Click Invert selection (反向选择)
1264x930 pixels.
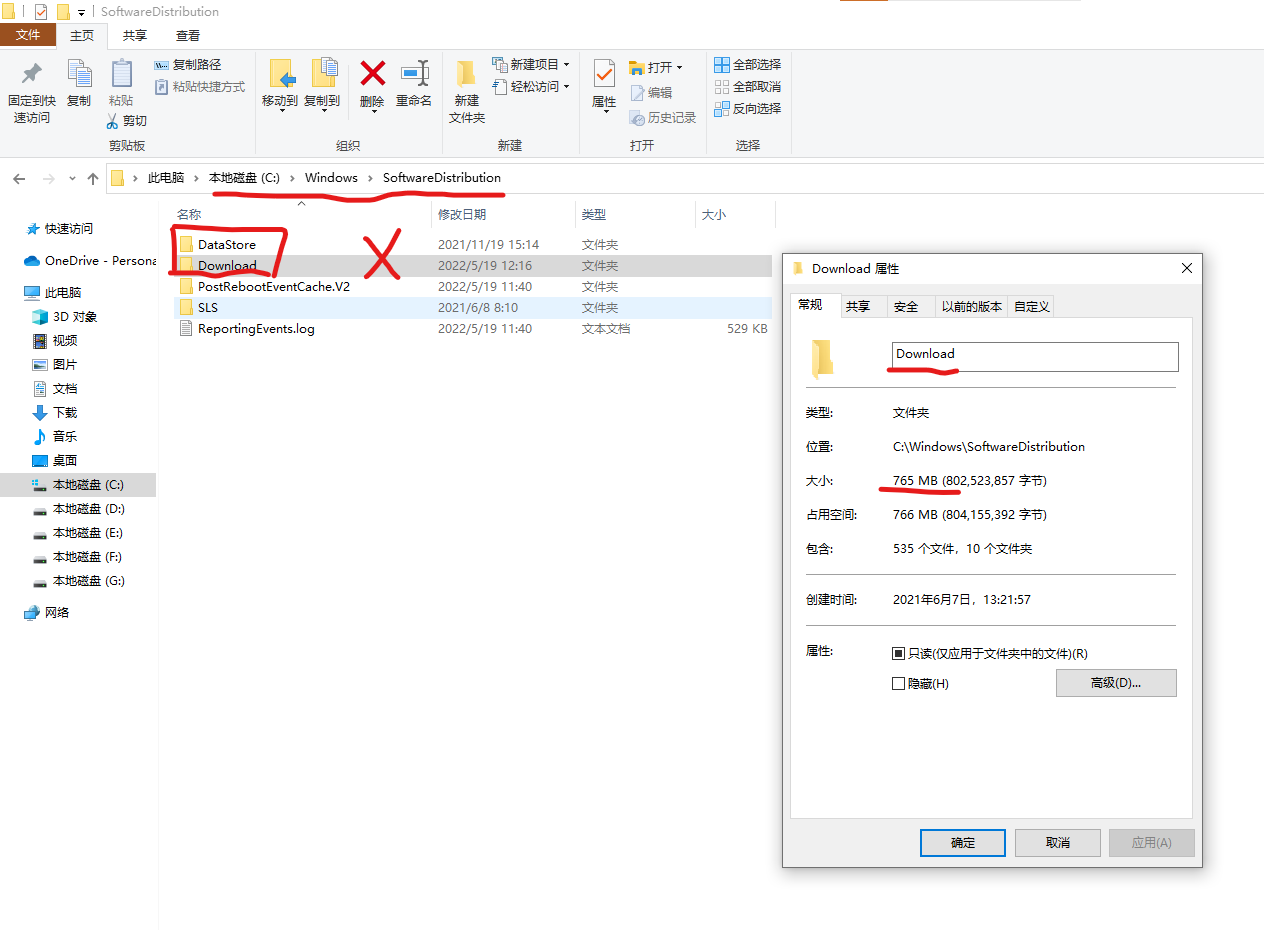pos(747,109)
